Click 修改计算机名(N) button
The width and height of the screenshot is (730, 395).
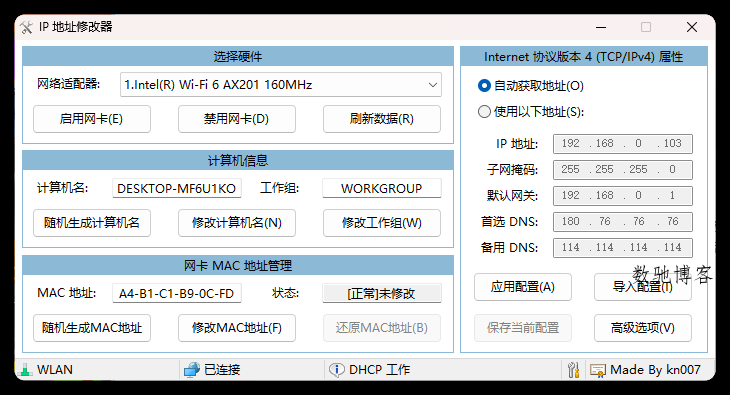(237, 223)
